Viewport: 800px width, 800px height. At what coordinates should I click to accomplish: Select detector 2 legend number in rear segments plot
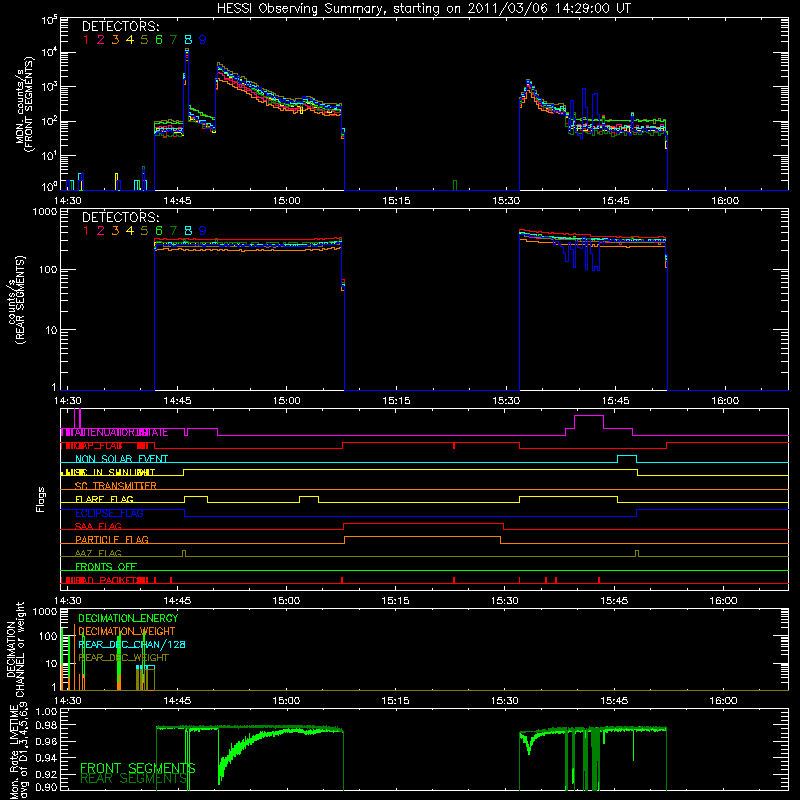pyautogui.click(x=101, y=231)
